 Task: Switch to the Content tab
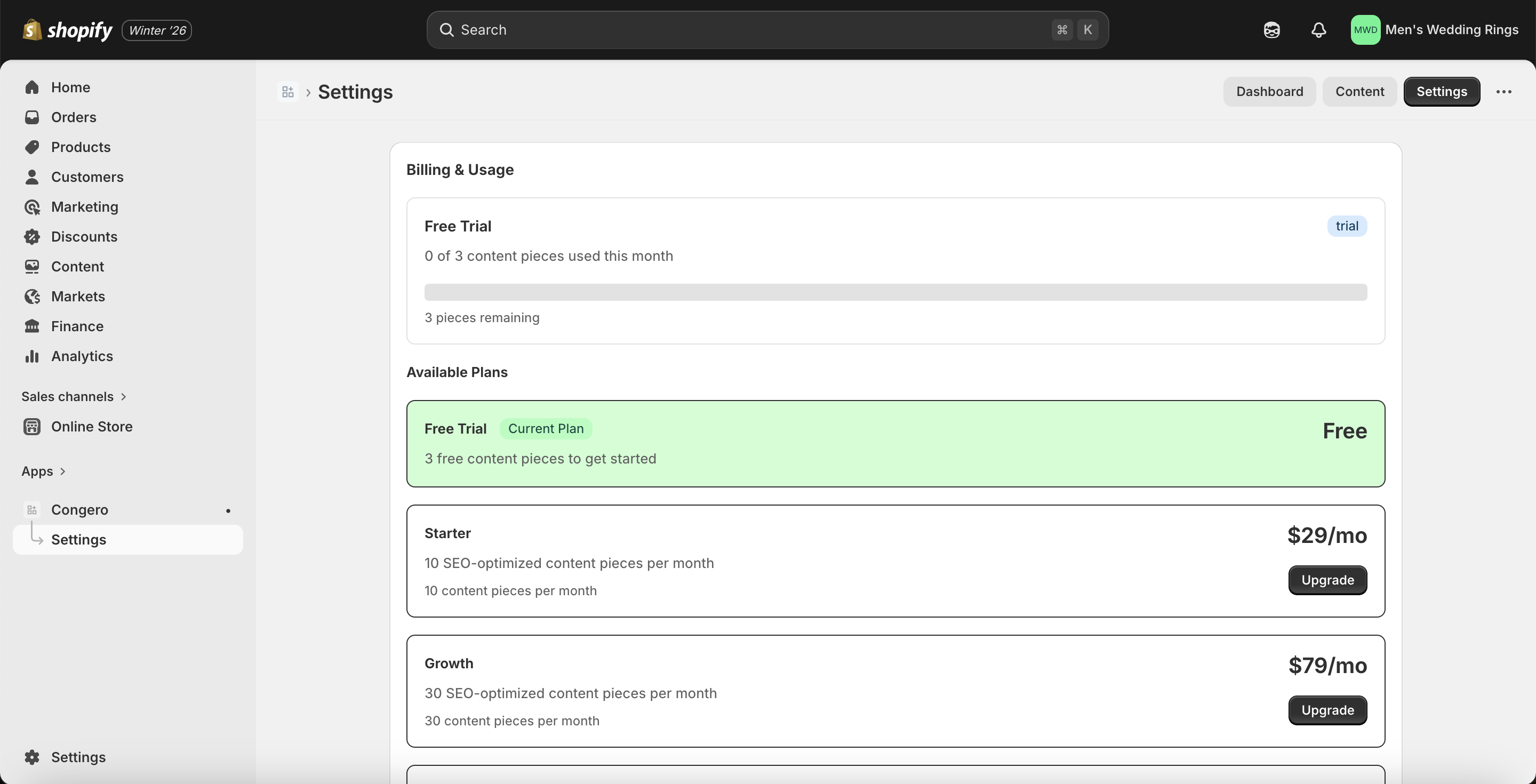pos(1359,91)
